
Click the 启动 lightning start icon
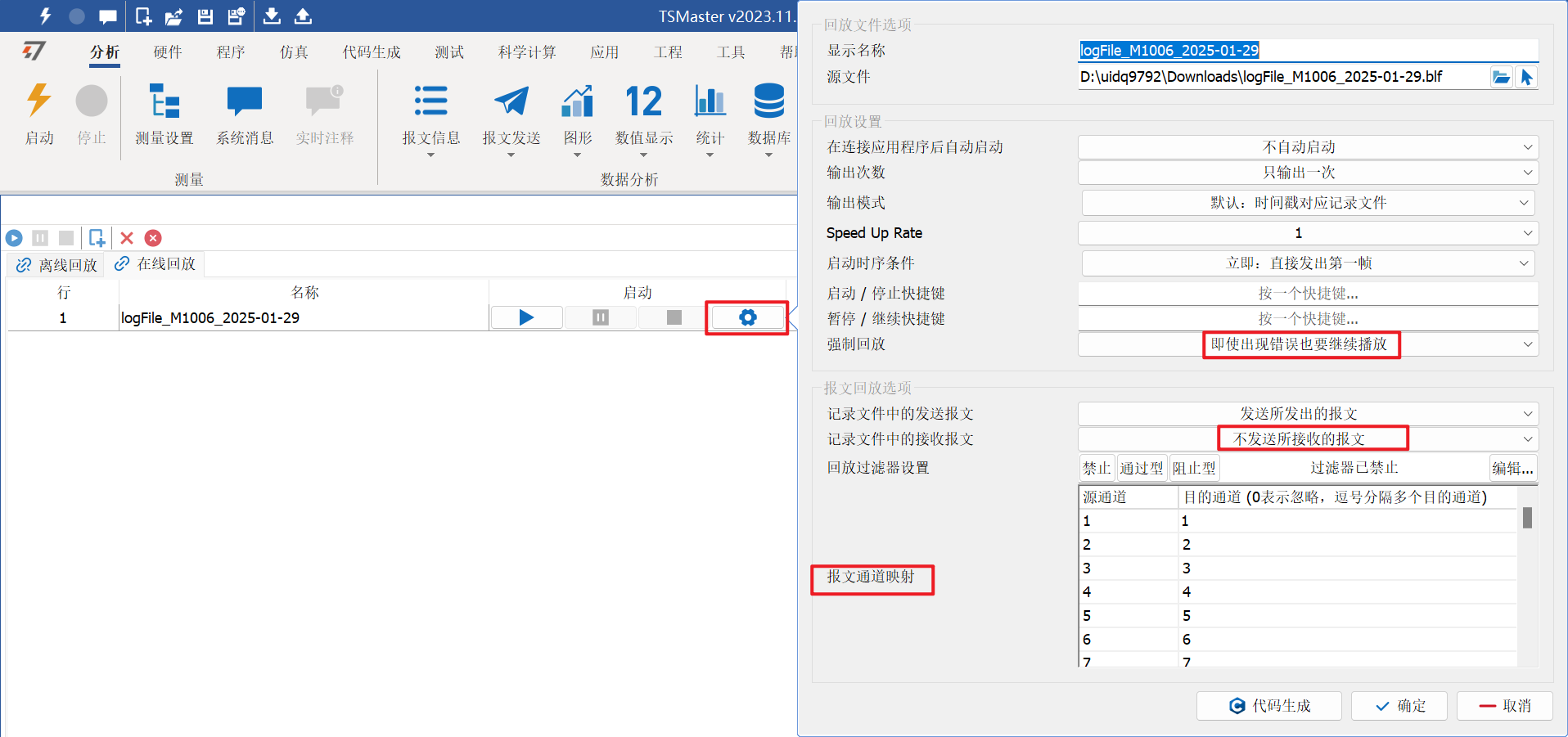click(38, 101)
